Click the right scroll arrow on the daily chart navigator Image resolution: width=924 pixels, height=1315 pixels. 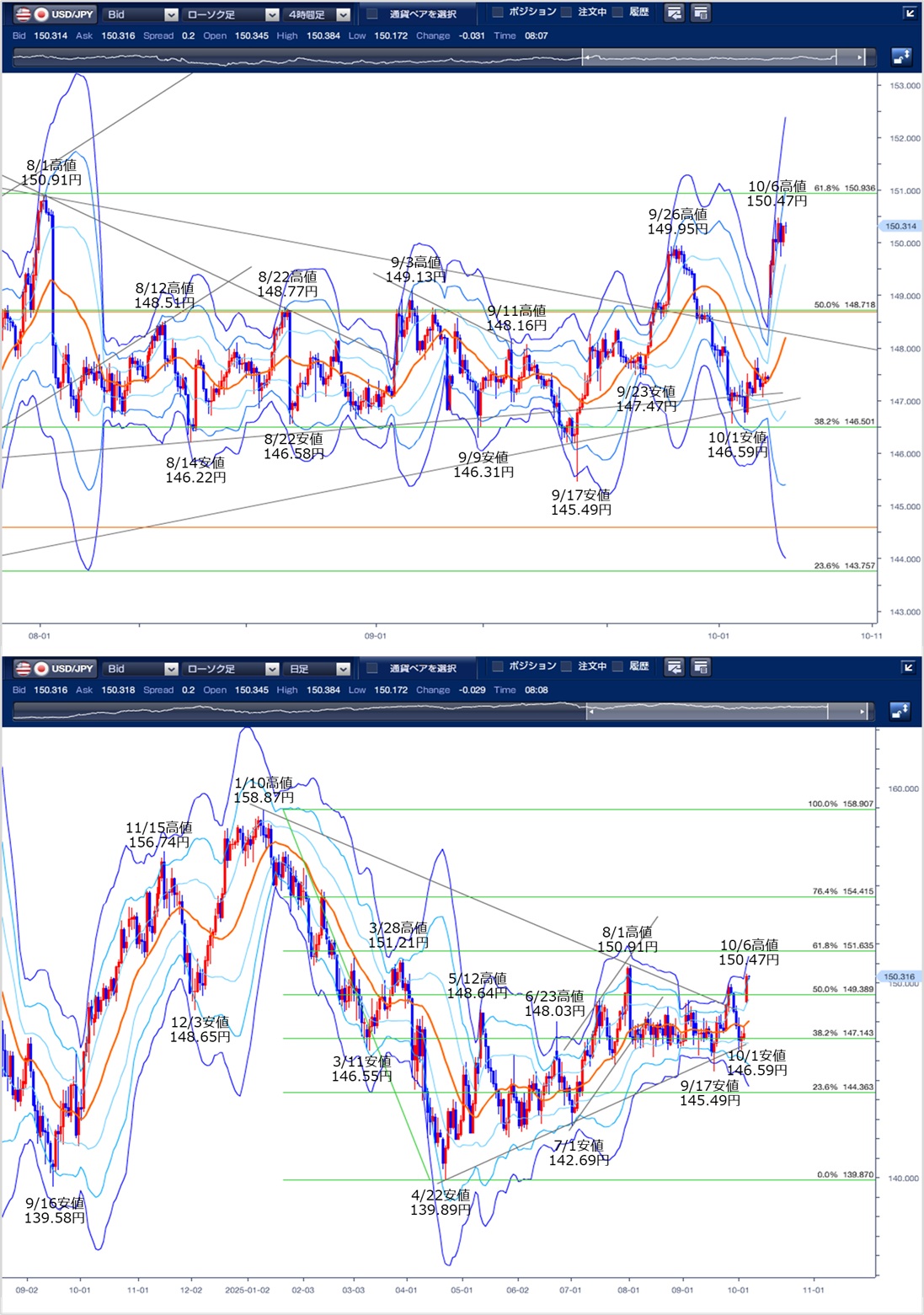[x=862, y=712]
